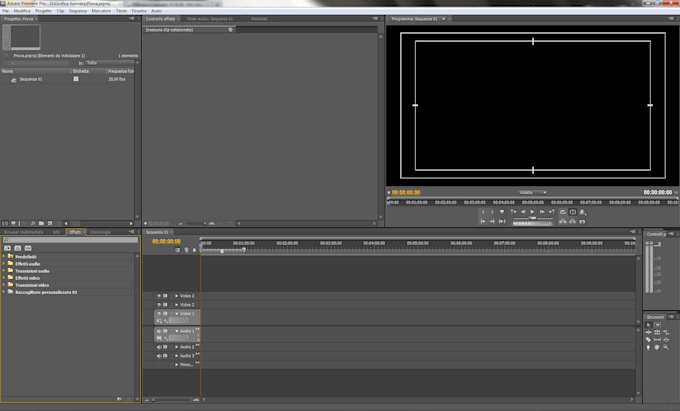Viewport: 680px width, 411px height.
Task: Click Go to In point button
Action: (x=483, y=222)
